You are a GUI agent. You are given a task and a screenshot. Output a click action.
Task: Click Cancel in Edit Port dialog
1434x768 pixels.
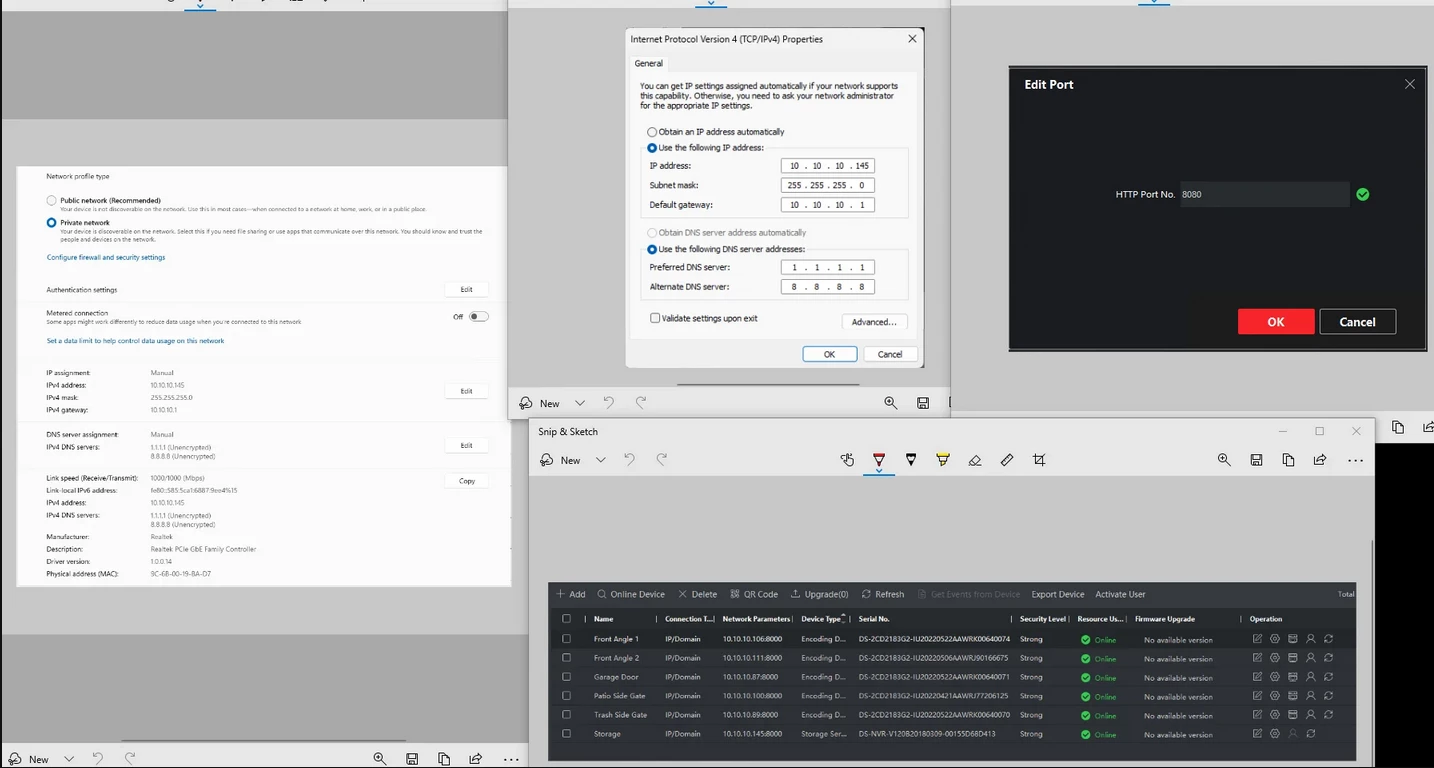pos(1357,322)
